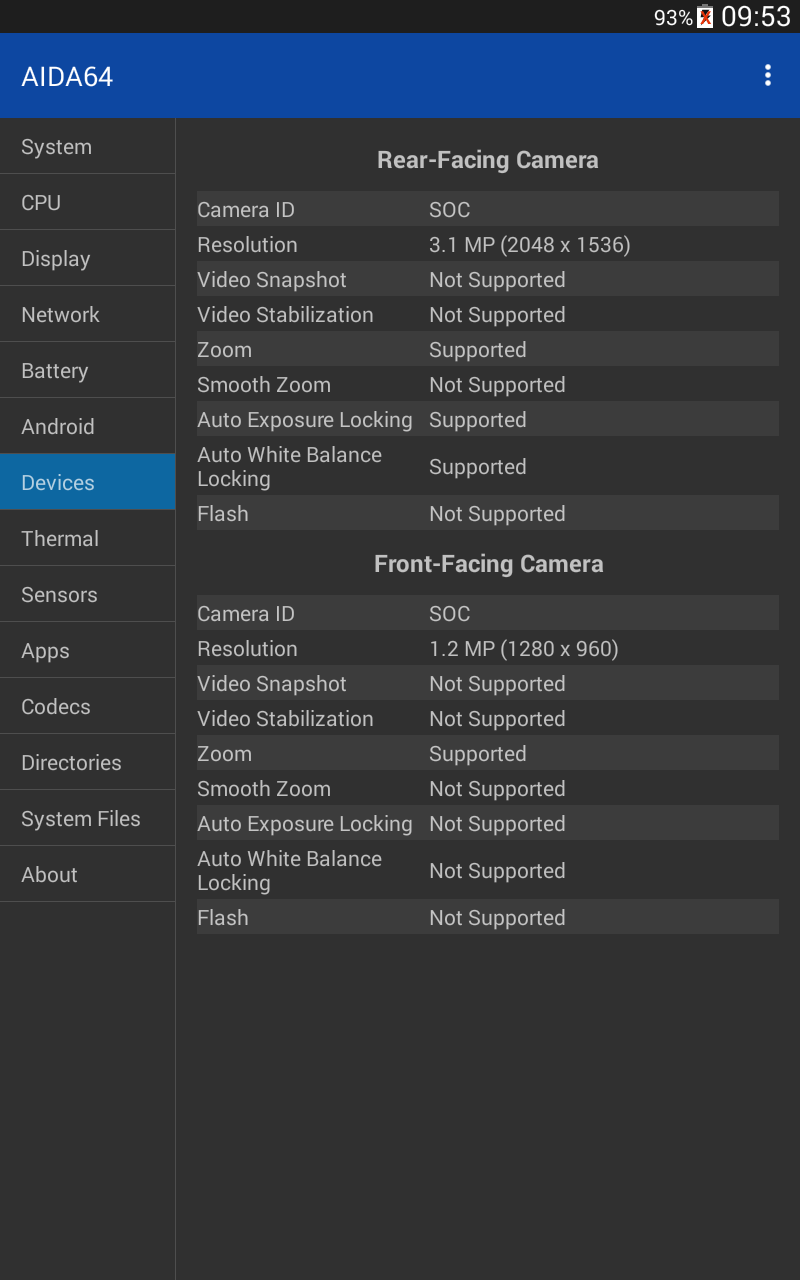Screen dimensions: 800x1280
Task: Show the Thermal section
Action: point(87,538)
